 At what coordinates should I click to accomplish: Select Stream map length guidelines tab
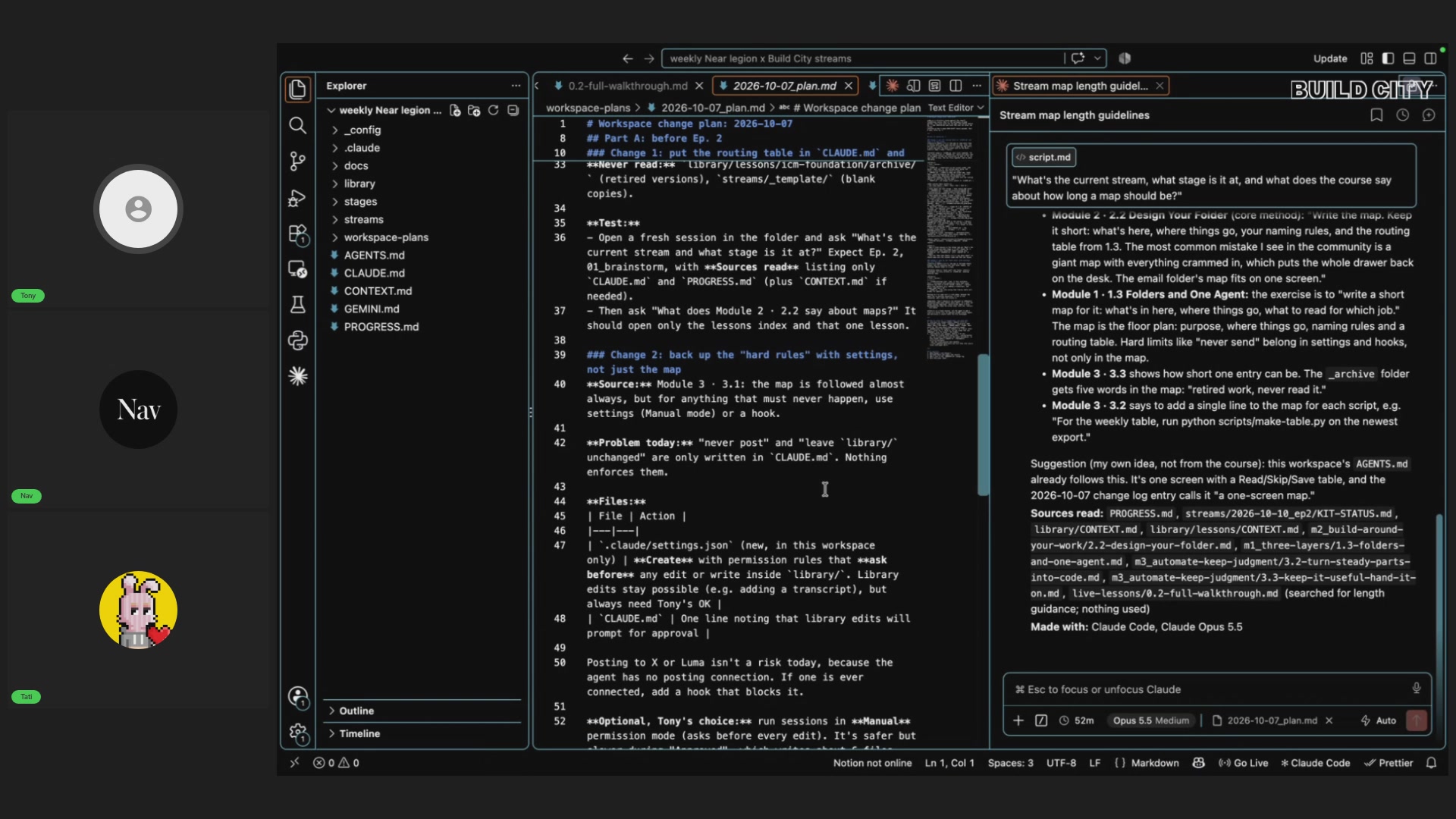1081,86
